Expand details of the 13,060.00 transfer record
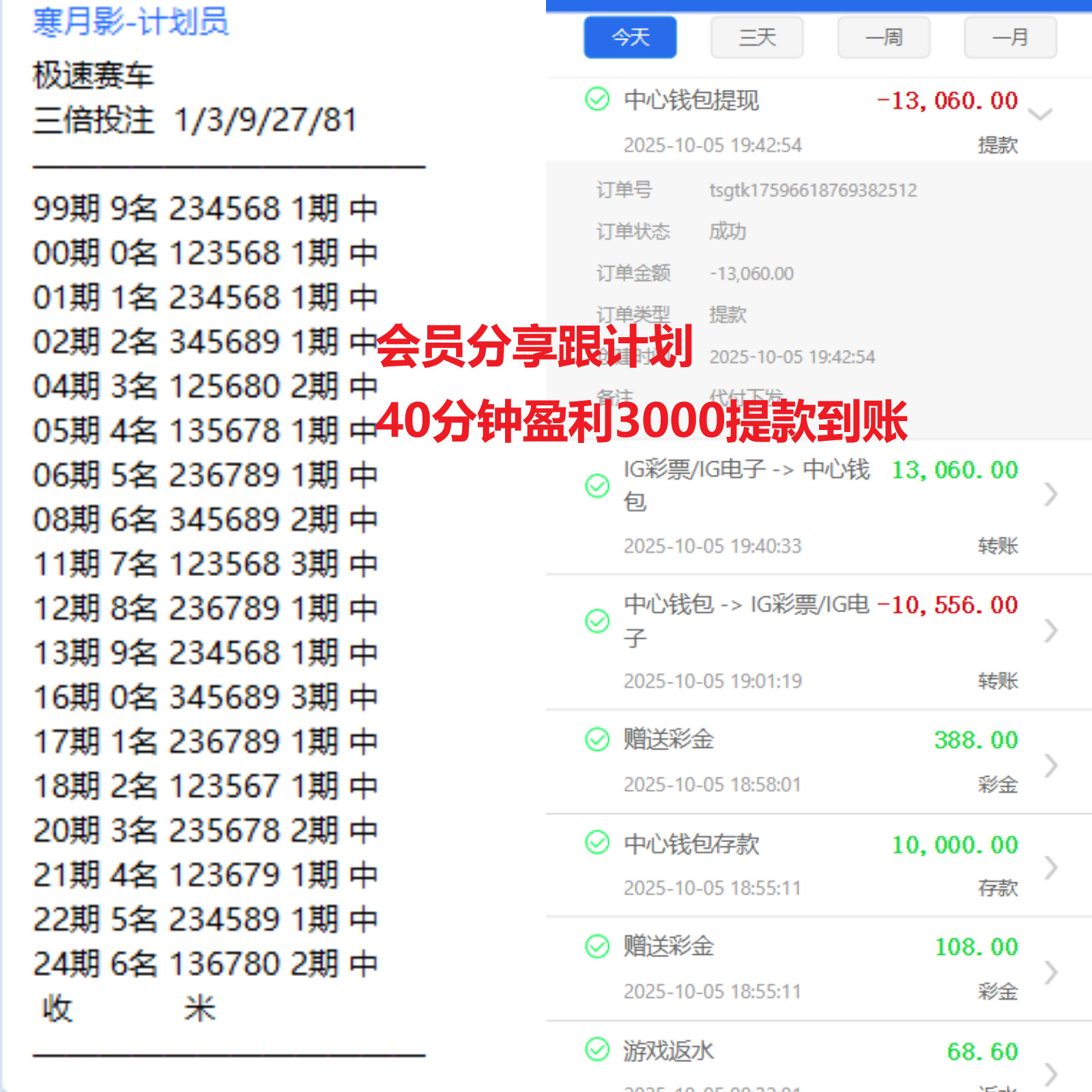 [x=1051, y=493]
